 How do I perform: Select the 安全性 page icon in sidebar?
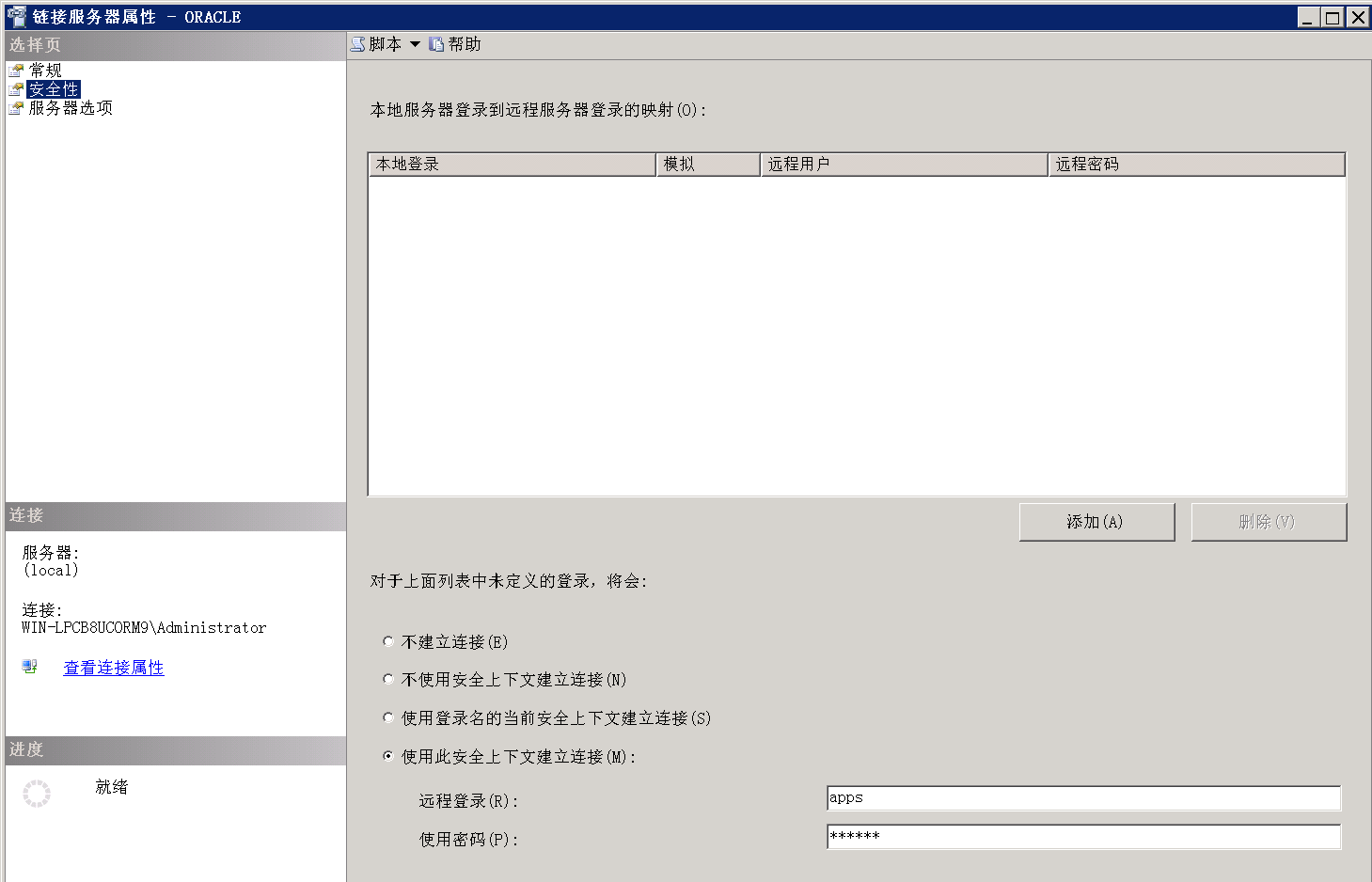[16, 88]
